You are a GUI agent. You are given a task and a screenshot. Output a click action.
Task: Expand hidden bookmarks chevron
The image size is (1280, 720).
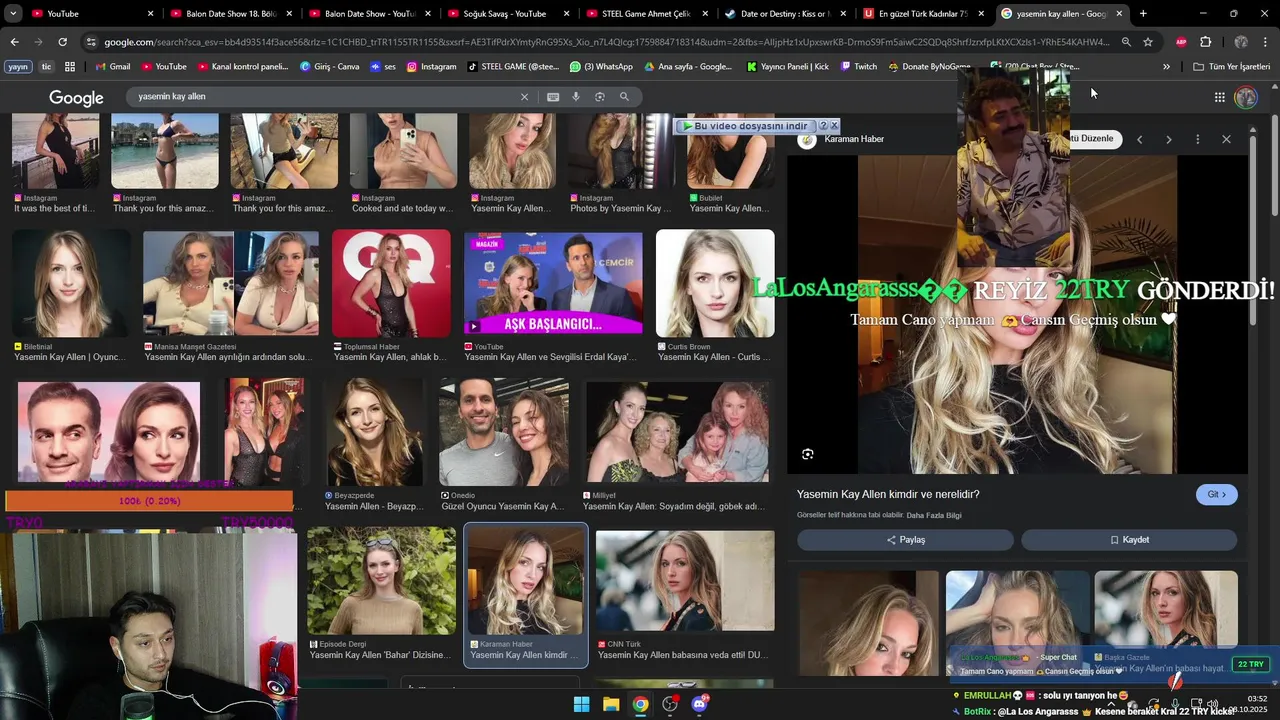(1166, 66)
